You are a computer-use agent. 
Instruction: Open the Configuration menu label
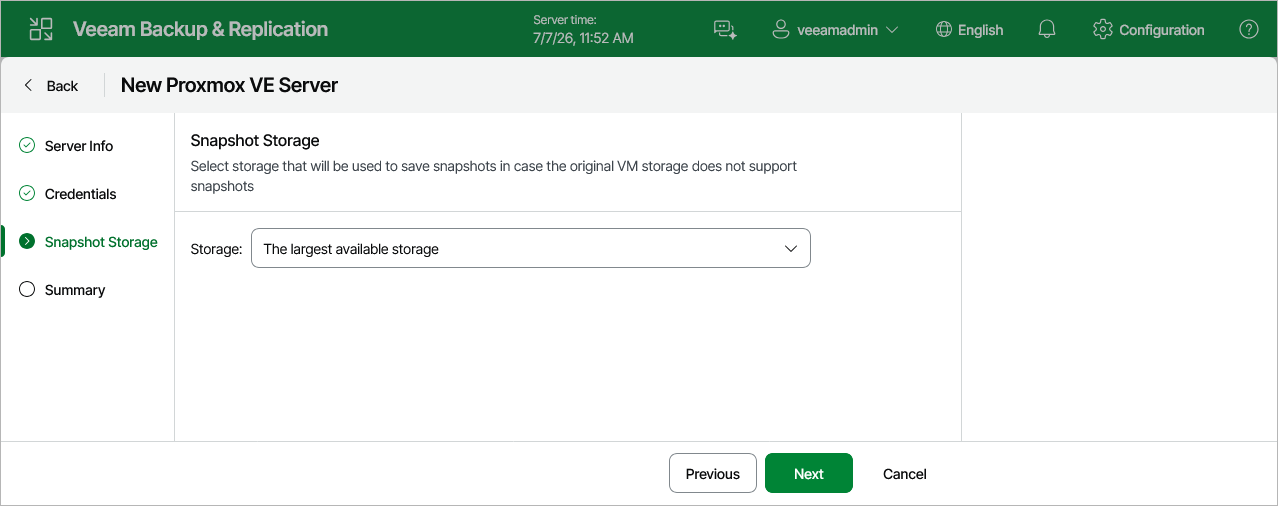coord(1162,30)
